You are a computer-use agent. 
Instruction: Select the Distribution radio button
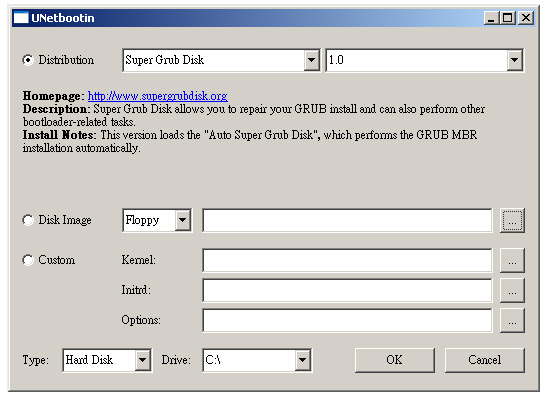point(28,60)
